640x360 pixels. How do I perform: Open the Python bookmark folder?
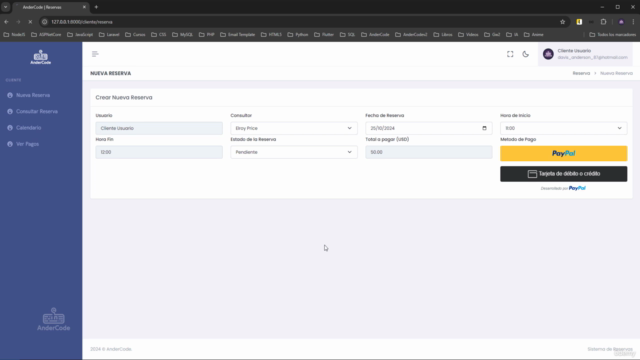point(298,35)
